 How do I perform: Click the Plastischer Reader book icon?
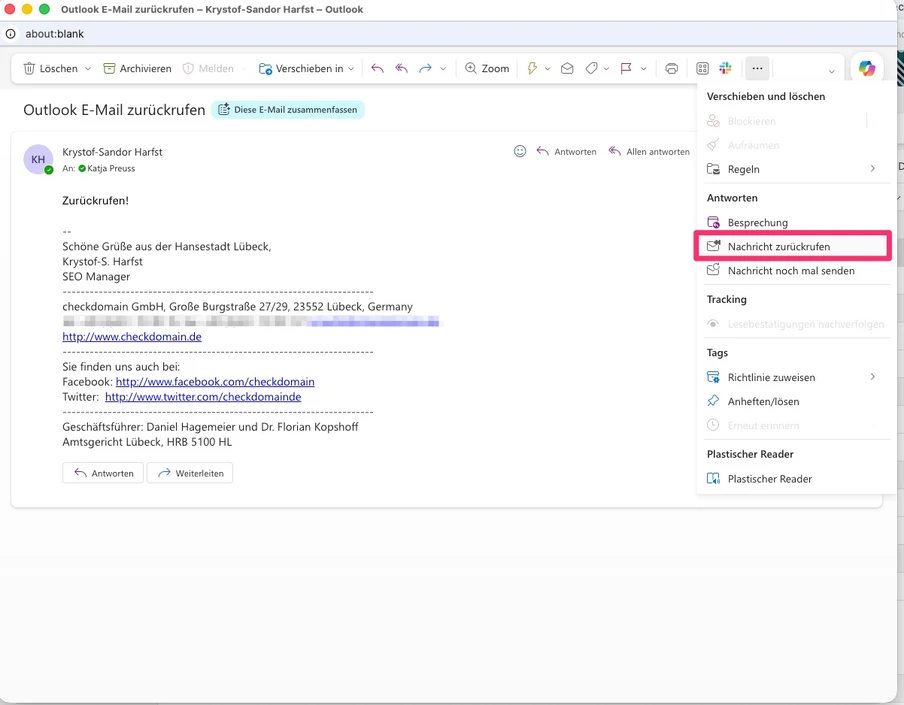(713, 478)
